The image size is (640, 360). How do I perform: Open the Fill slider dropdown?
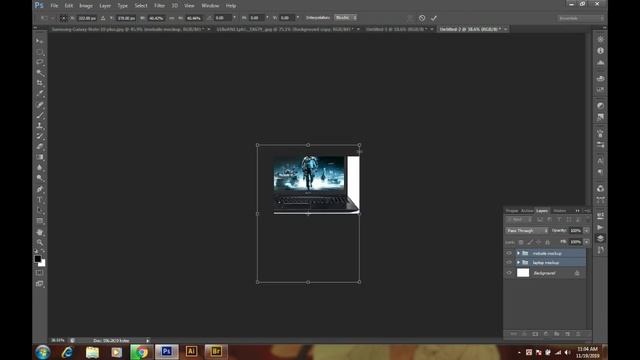[x=587, y=242]
